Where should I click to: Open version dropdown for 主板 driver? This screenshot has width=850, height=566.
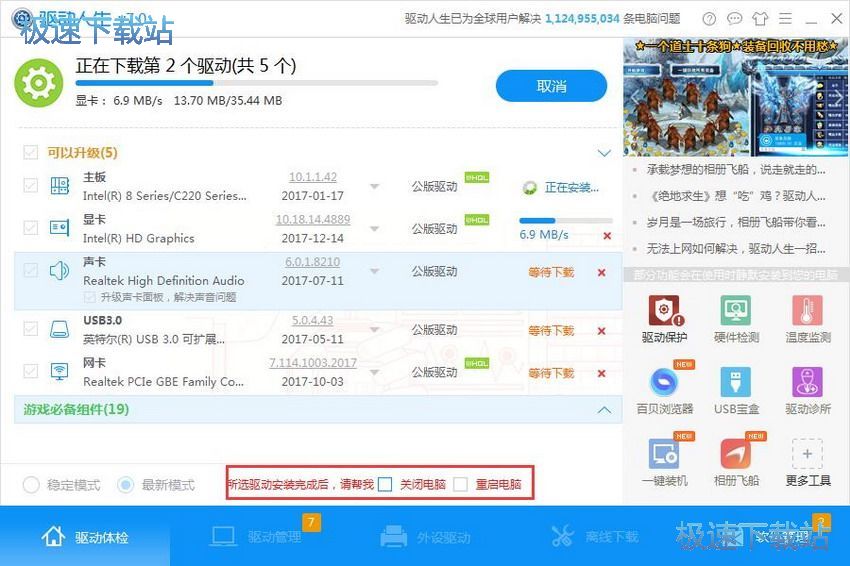374,186
